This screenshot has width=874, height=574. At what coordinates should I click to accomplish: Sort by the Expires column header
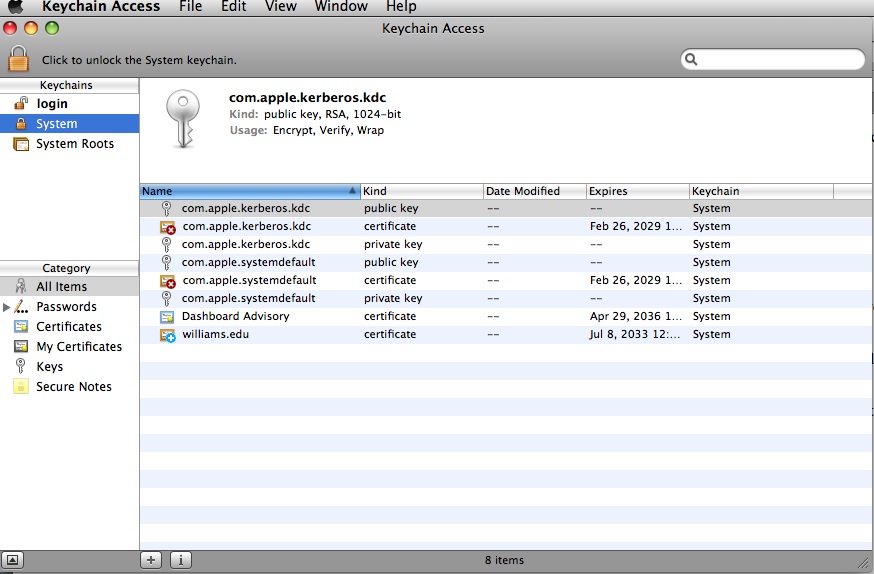coord(638,191)
